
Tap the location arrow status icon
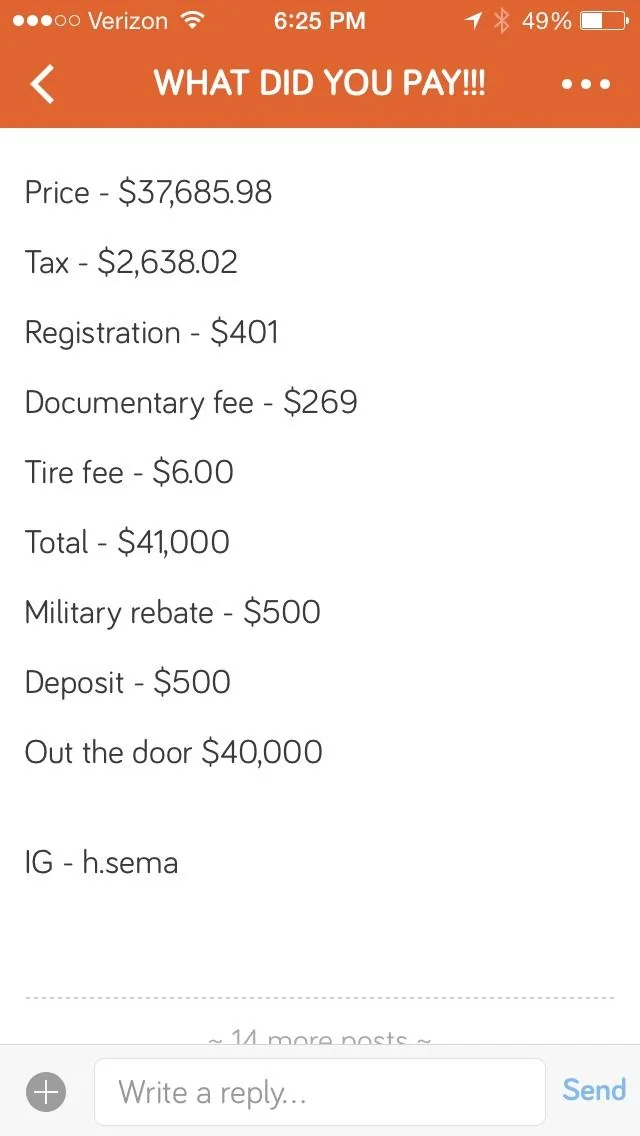pyautogui.click(x=473, y=22)
